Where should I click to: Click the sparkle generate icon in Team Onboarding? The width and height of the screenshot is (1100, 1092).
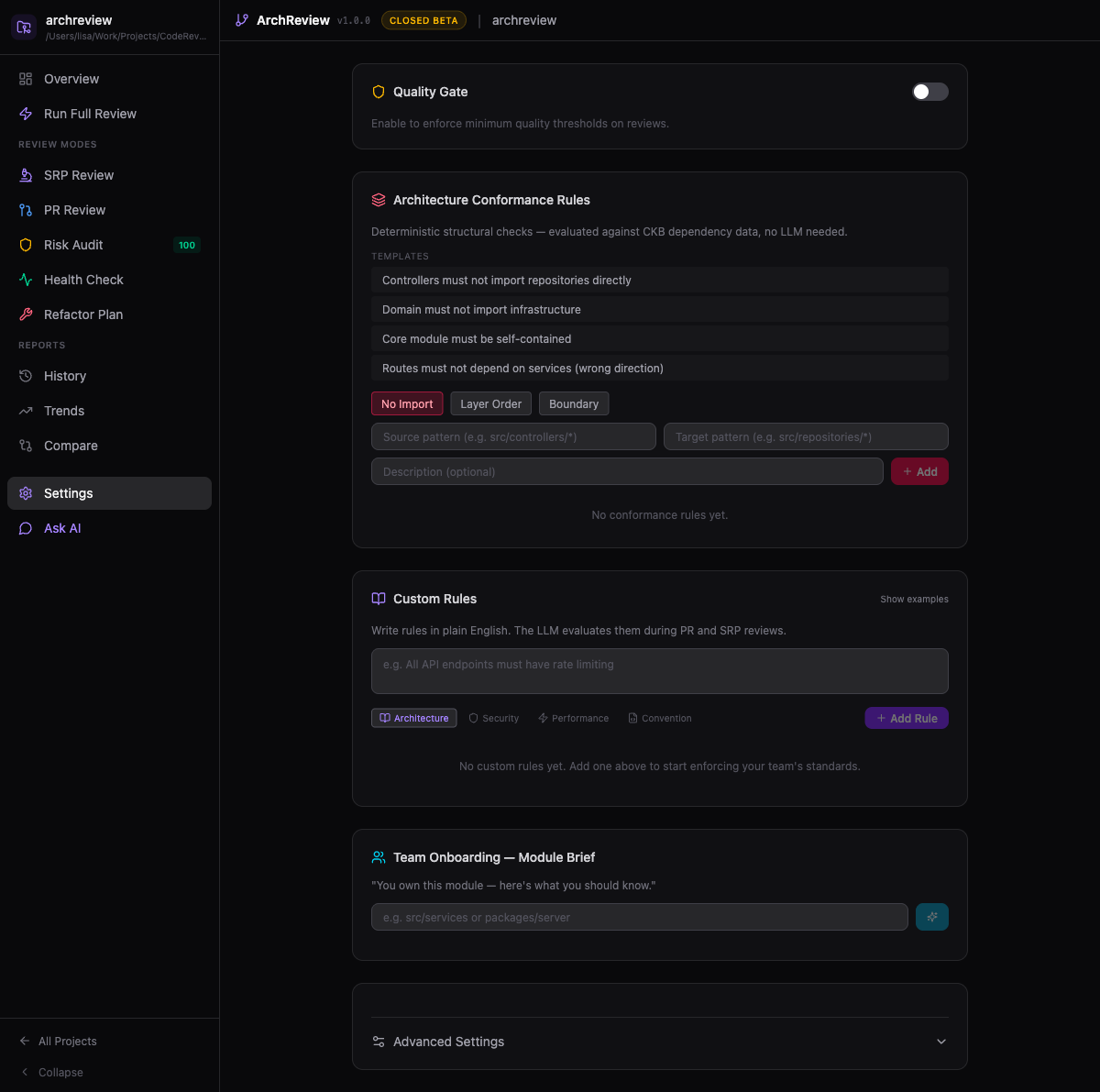coord(931,916)
